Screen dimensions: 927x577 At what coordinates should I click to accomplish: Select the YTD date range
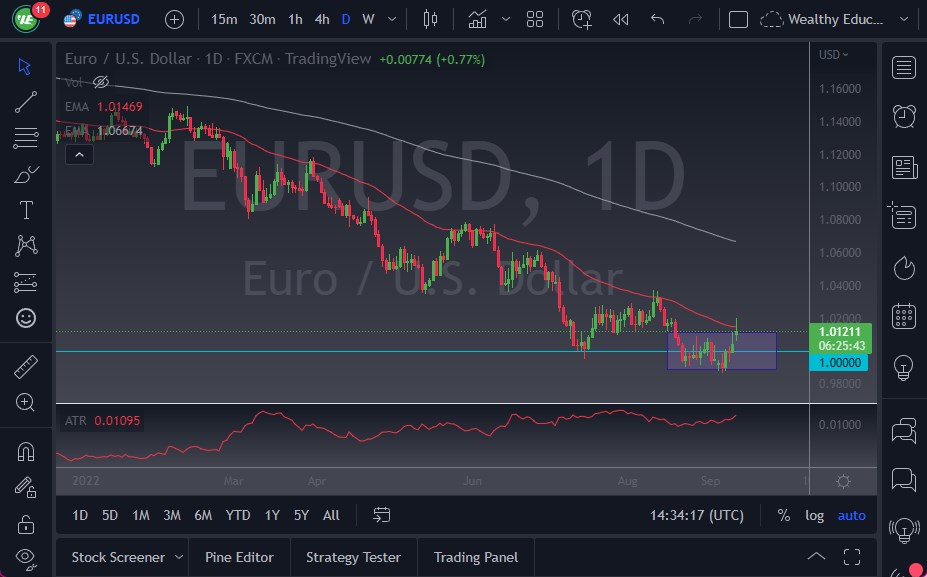(237, 515)
